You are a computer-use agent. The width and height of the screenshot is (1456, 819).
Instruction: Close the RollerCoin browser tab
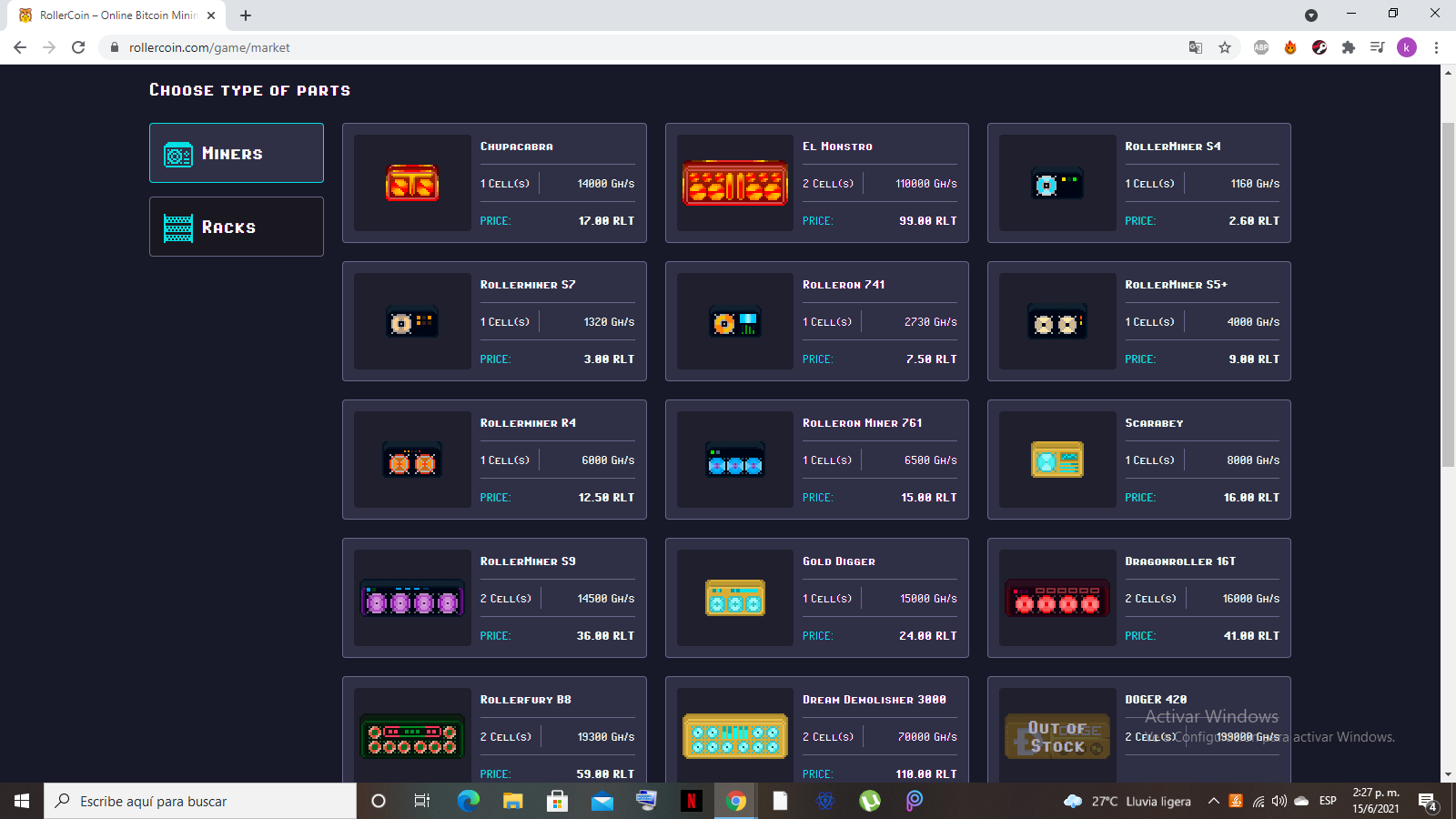pos(211,15)
